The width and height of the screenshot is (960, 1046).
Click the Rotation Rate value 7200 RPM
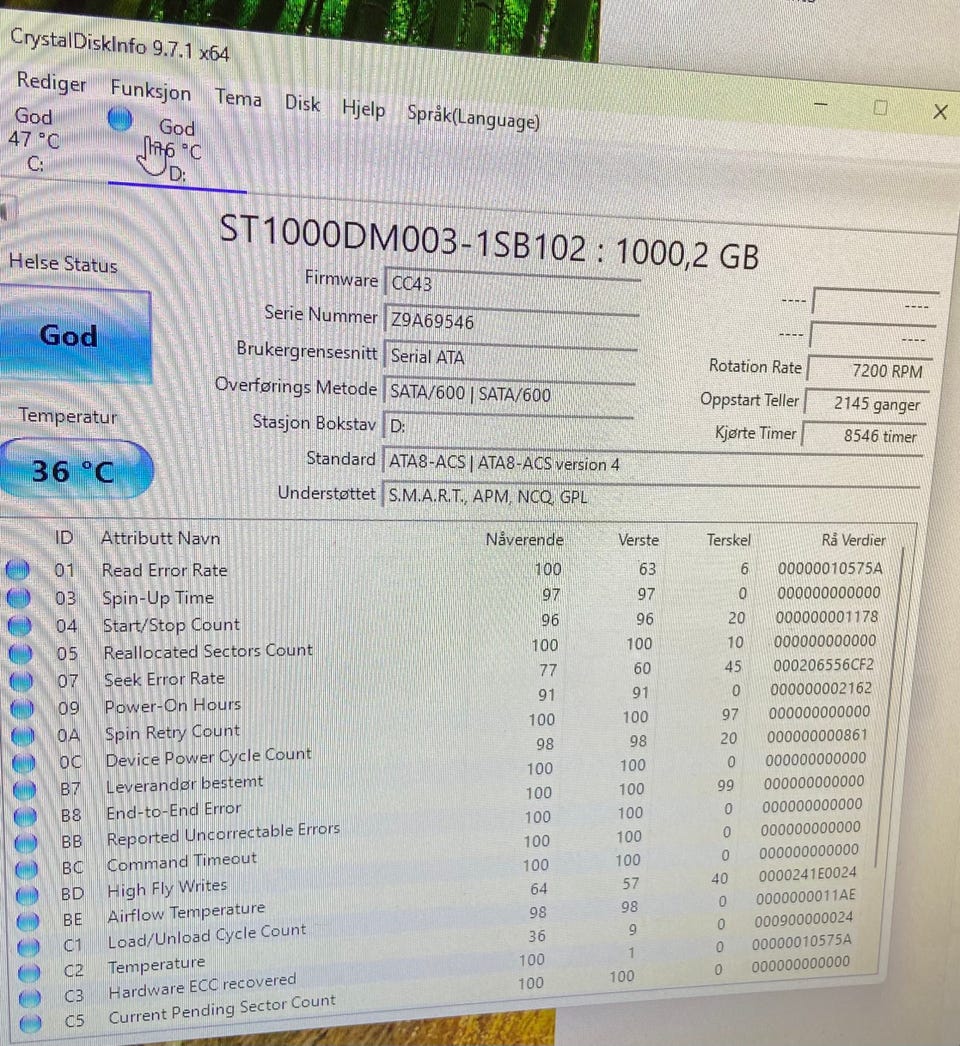pos(869,370)
